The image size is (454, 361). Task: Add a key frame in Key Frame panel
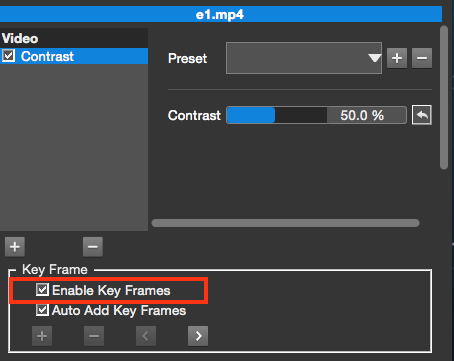coord(42,336)
